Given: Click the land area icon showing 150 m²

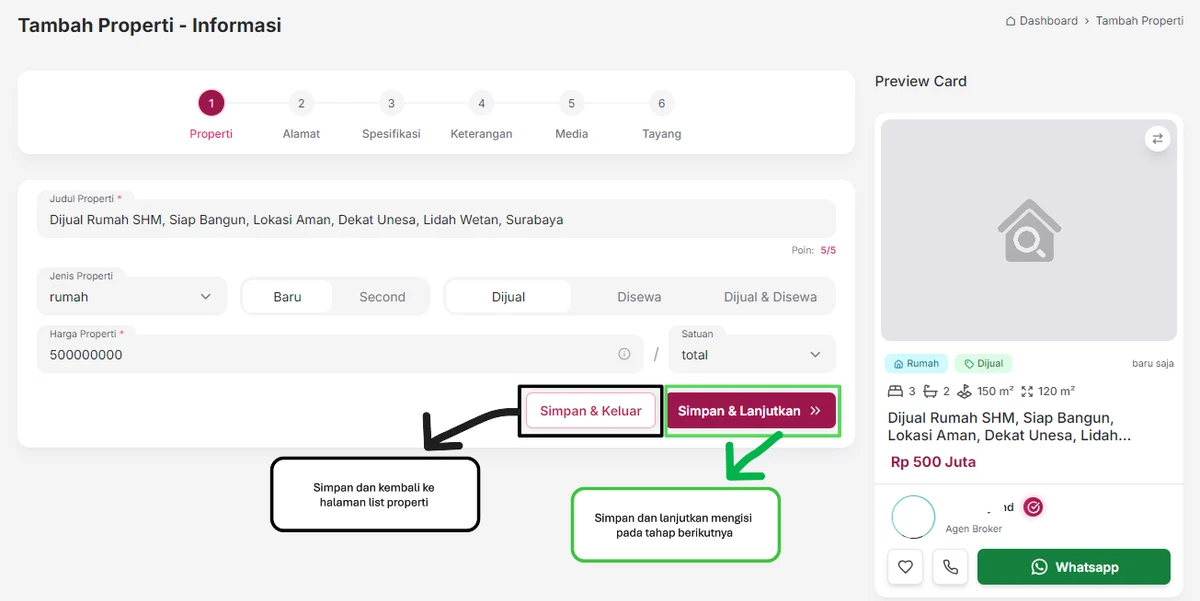Looking at the screenshot, I should [964, 391].
